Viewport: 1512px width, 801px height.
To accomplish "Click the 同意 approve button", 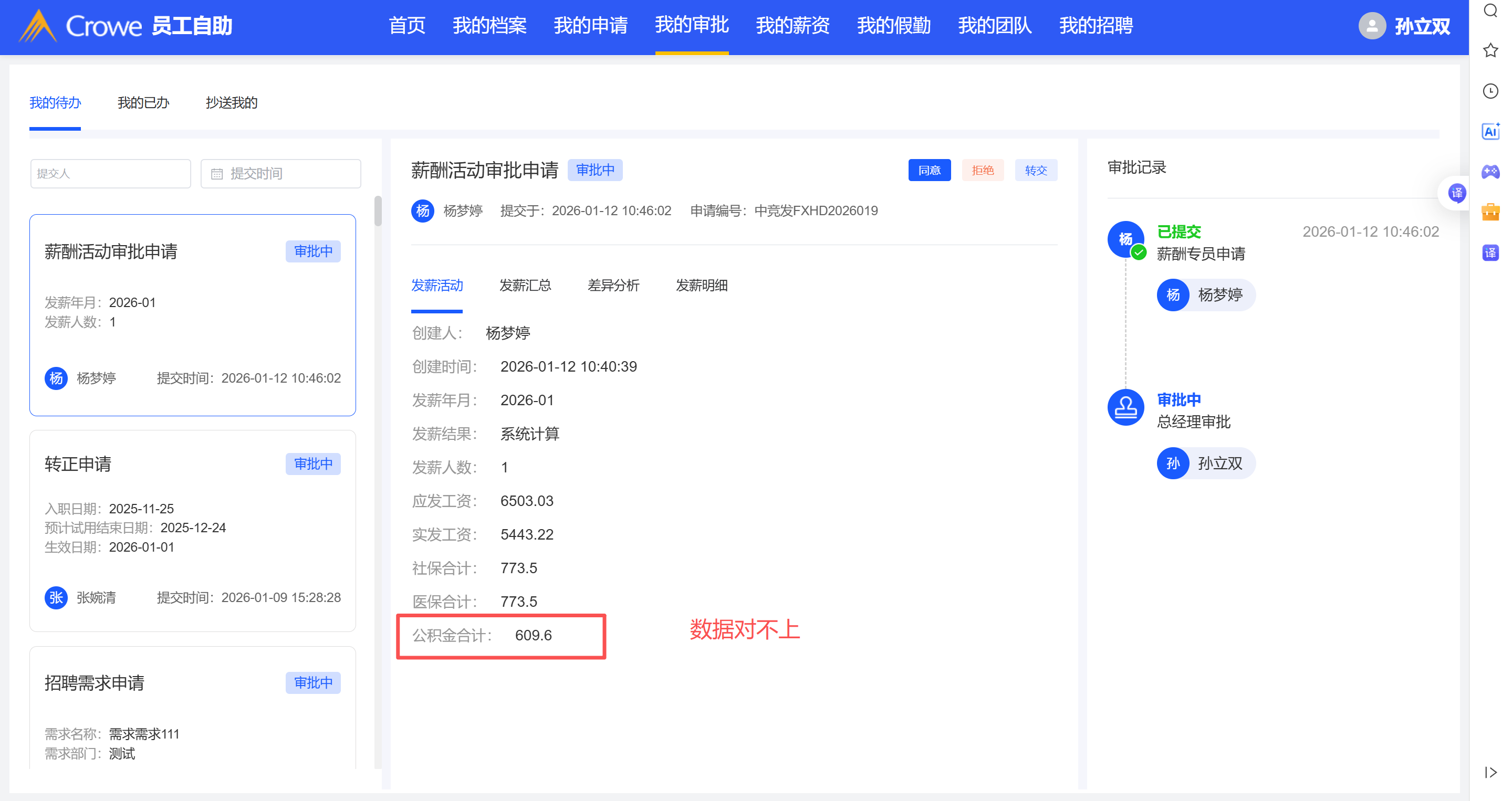I will pos(929,170).
